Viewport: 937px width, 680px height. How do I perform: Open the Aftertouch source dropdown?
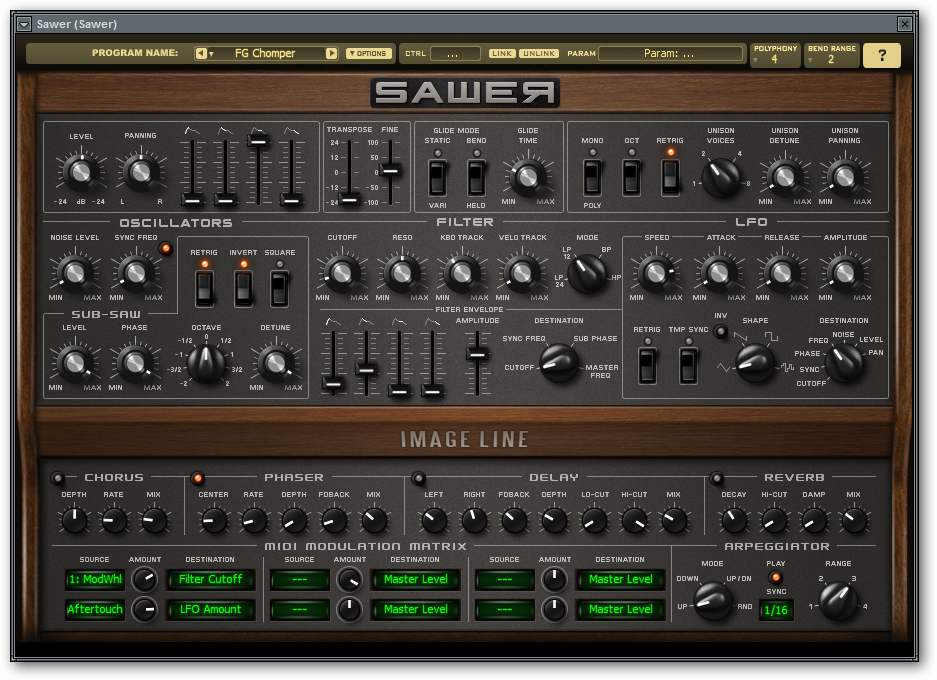tap(95, 609)
